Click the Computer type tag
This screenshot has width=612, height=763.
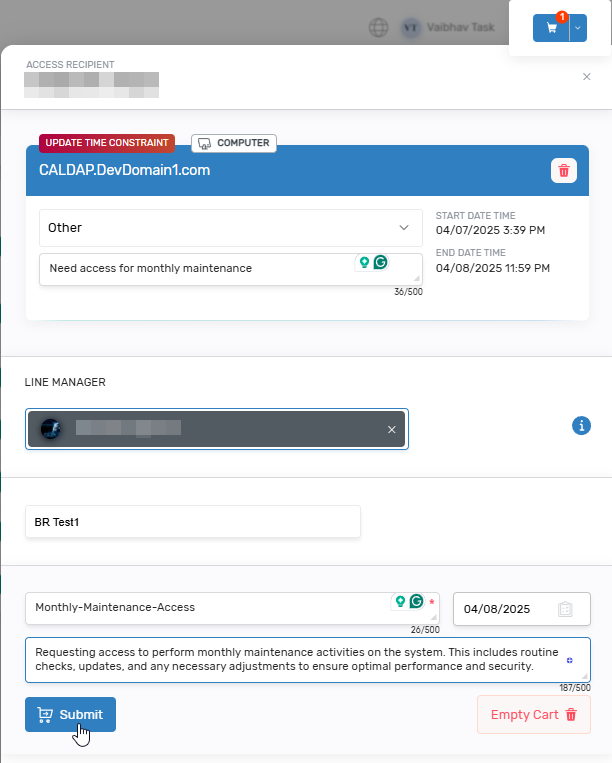234,143
